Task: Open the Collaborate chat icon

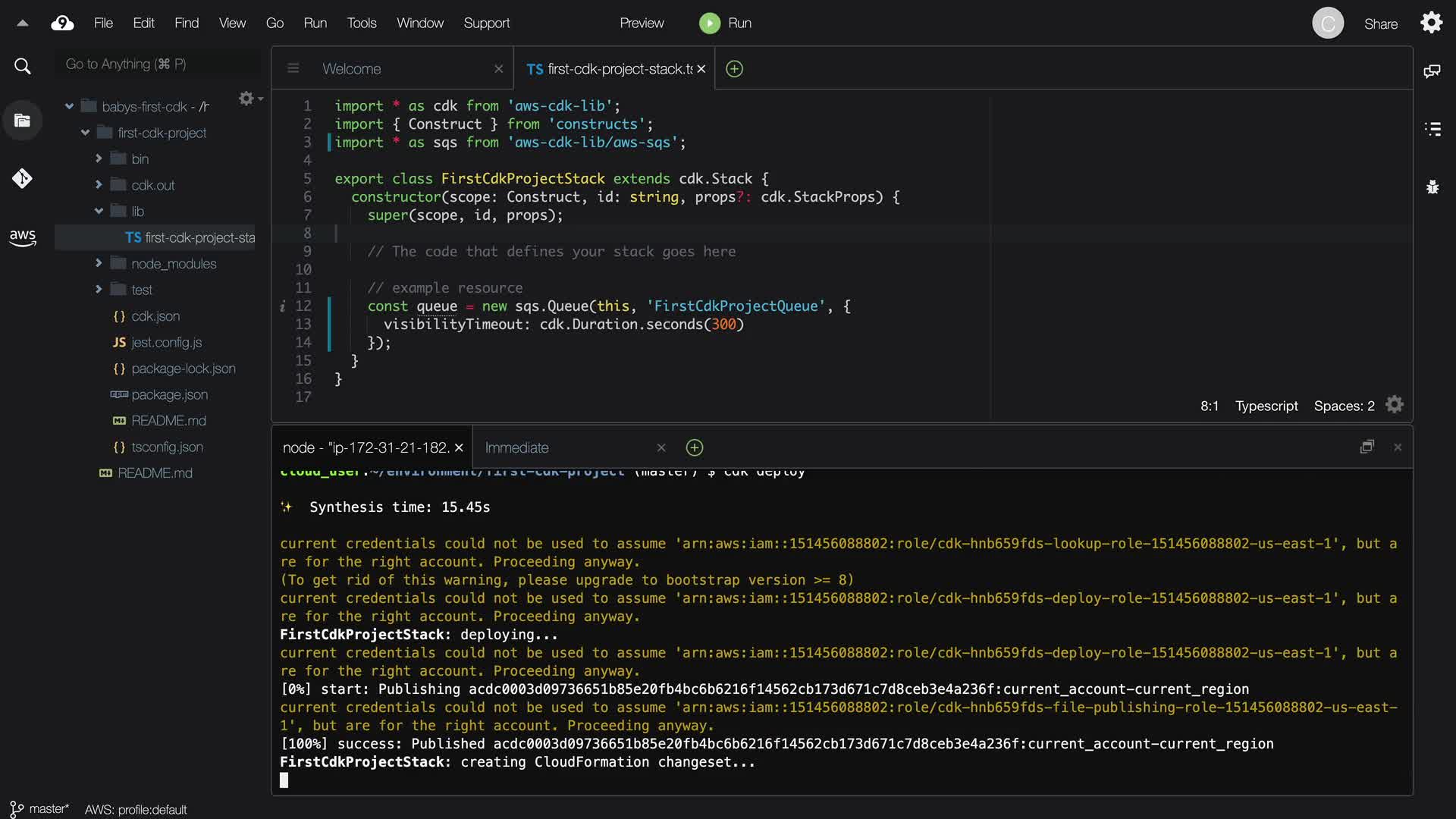Action: coord(1432,71)
